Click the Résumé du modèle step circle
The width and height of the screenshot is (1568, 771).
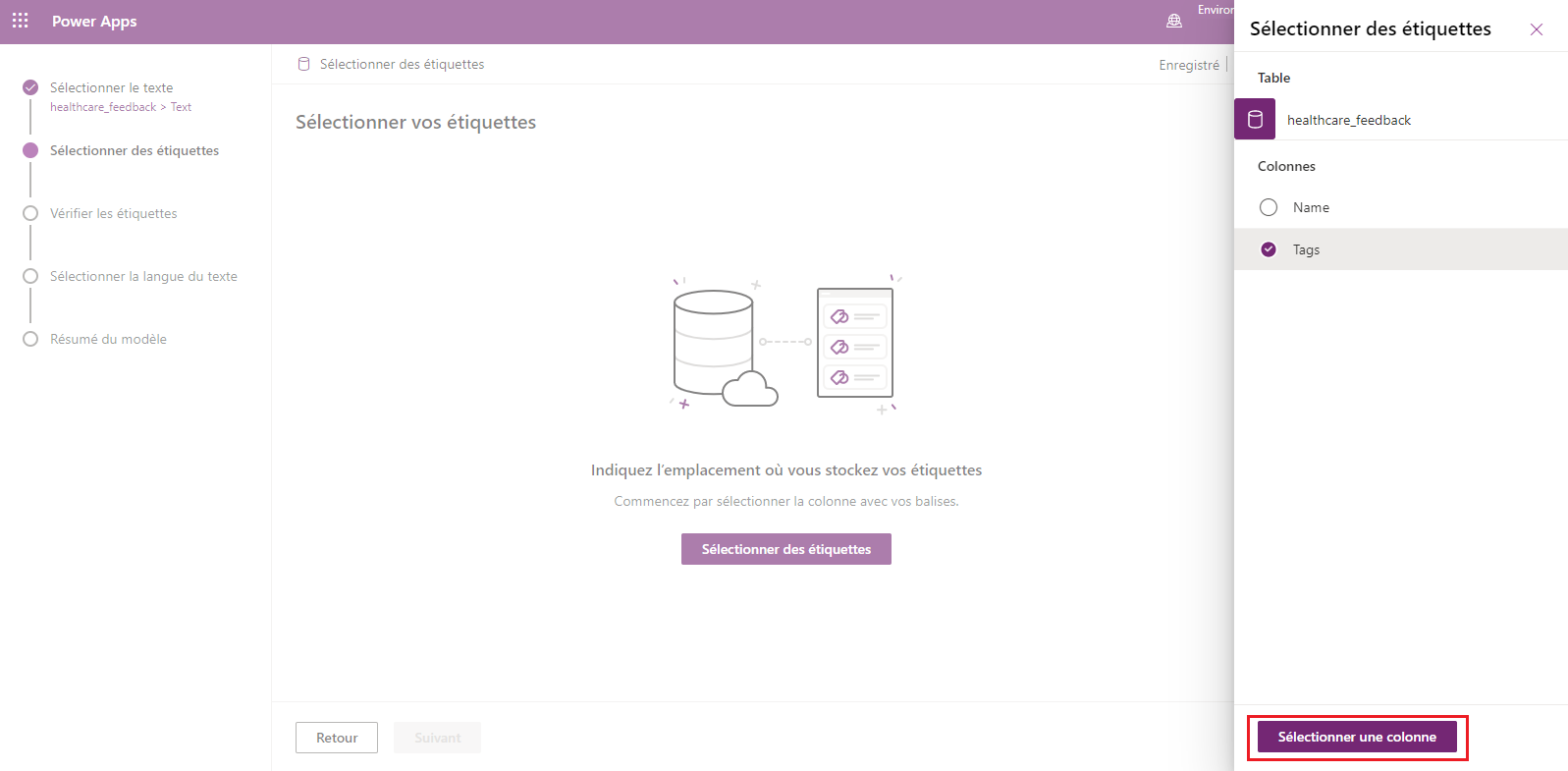(30, 339)
